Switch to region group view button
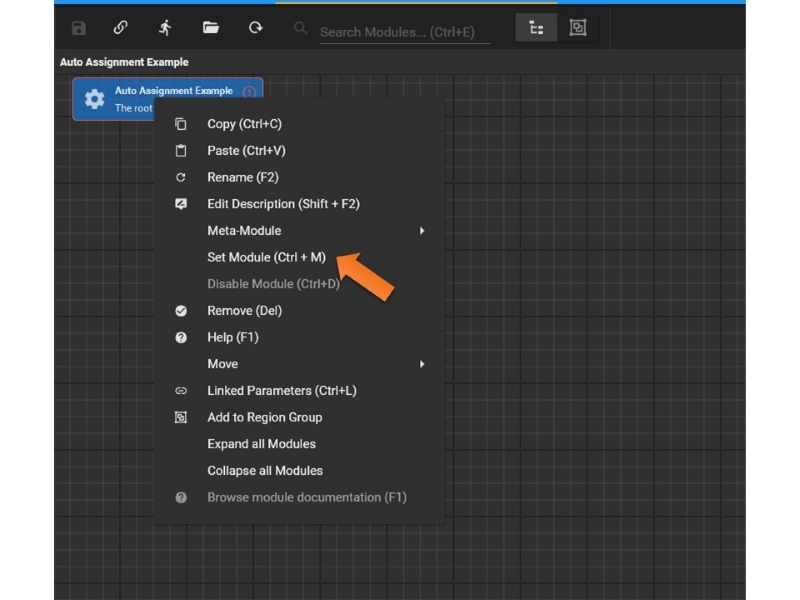 coord(578,28)
